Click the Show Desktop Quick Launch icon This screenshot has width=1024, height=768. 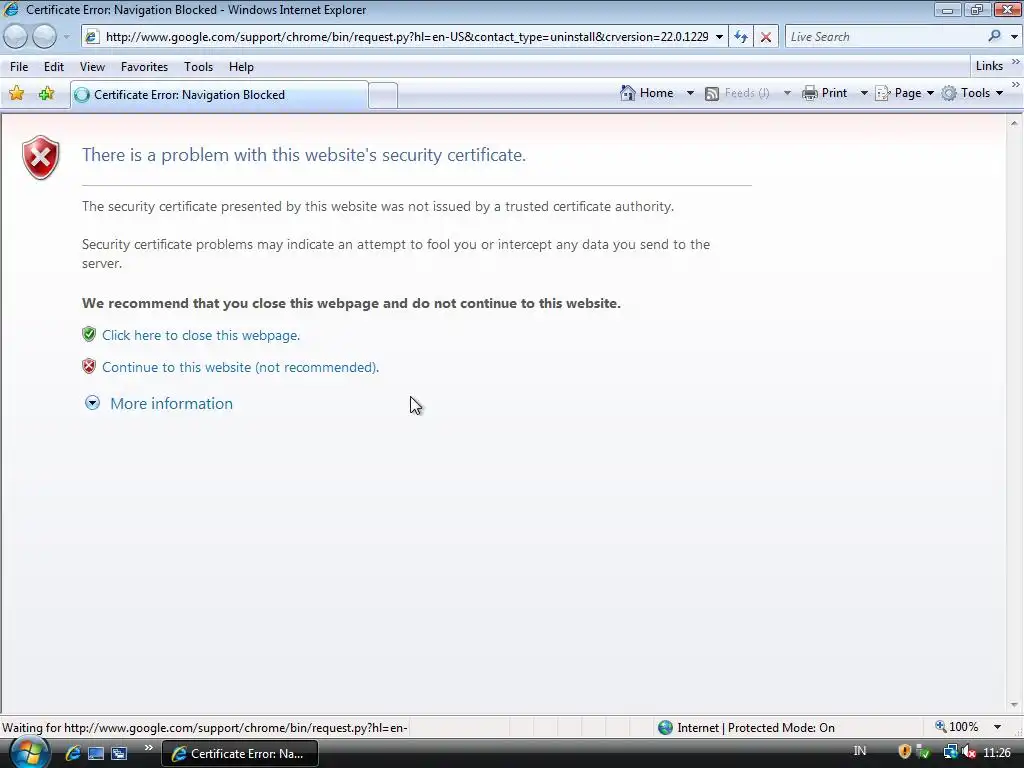tap(96, 754)
